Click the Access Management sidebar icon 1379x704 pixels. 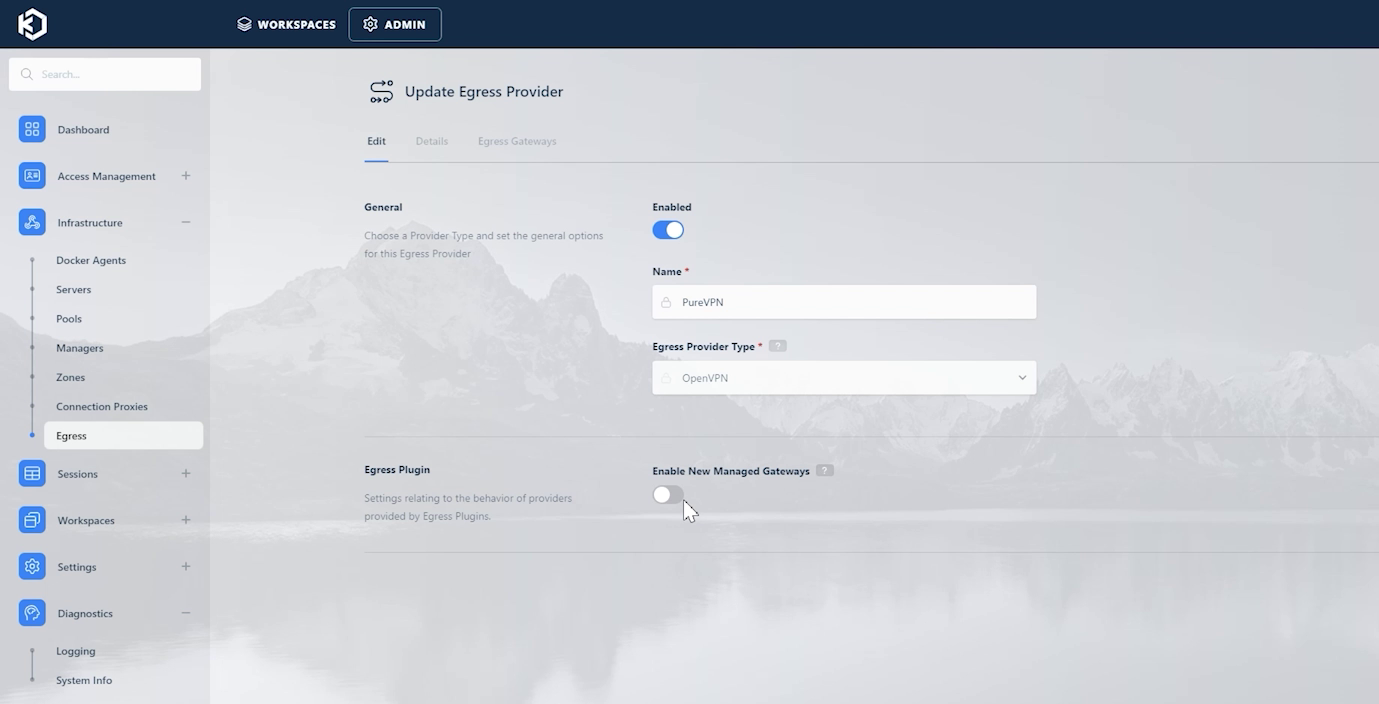click(31, 175)
